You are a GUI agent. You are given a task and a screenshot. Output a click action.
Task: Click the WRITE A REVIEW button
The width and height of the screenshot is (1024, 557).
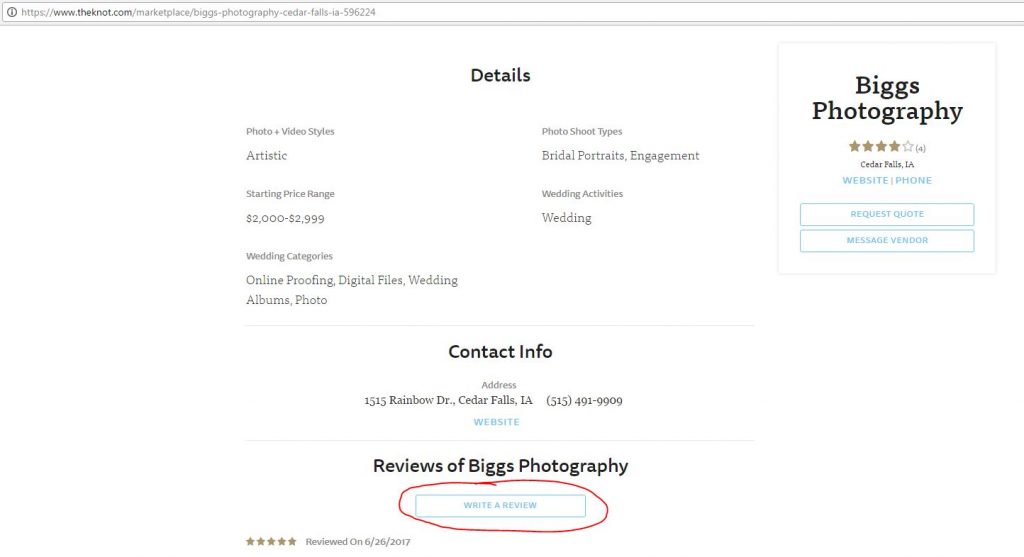point(500,505)
